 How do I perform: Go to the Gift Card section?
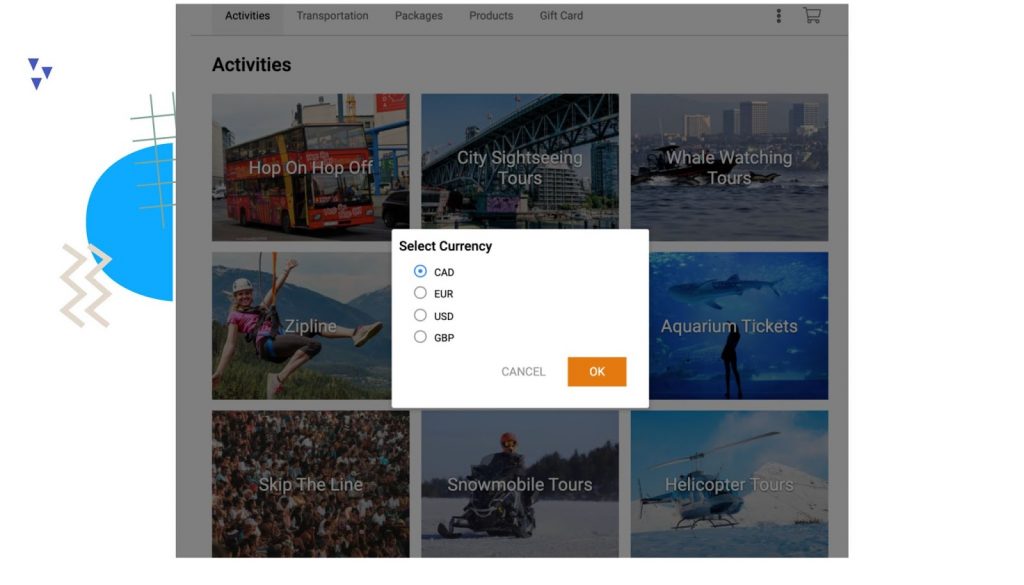[560, 15]
